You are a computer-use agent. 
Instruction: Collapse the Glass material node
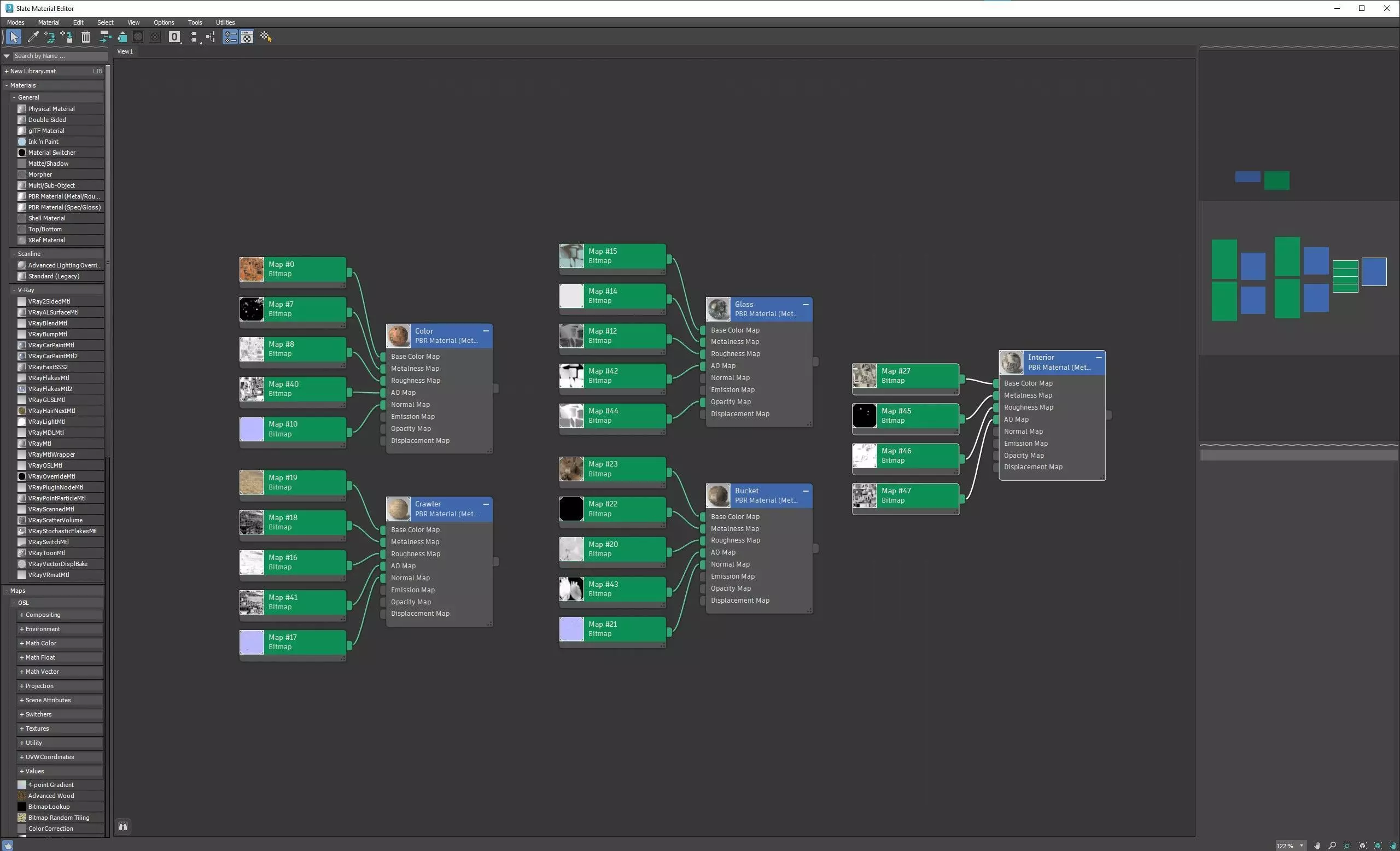805,305
